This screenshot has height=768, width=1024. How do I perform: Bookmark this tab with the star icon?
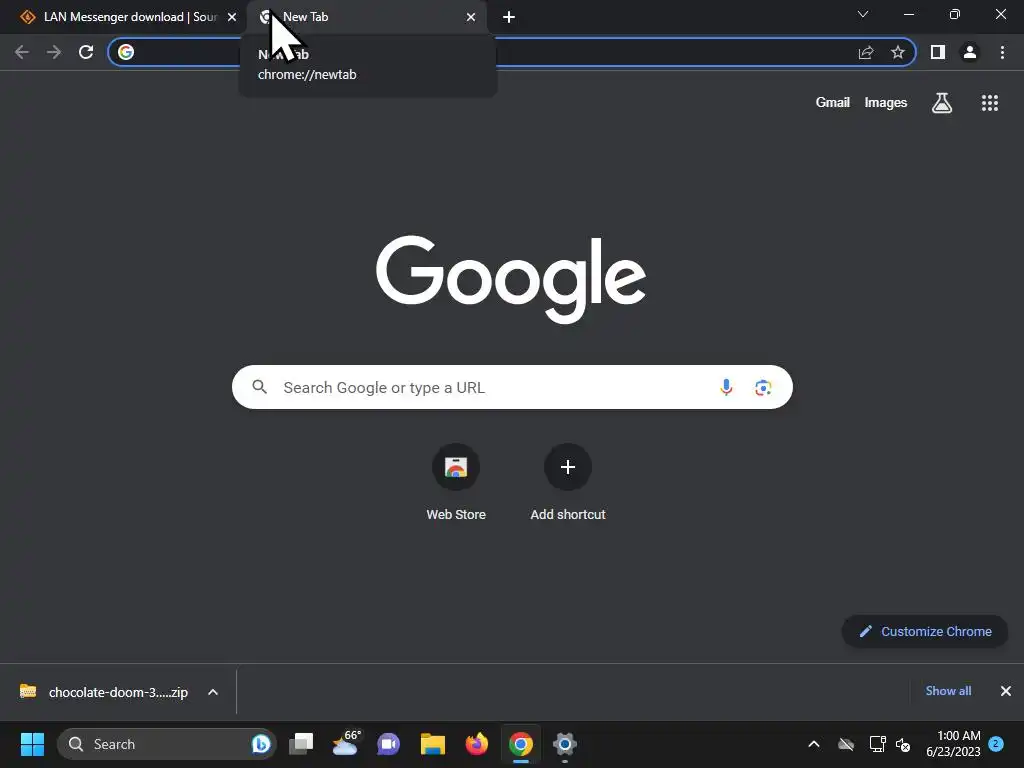click(898, 52)
